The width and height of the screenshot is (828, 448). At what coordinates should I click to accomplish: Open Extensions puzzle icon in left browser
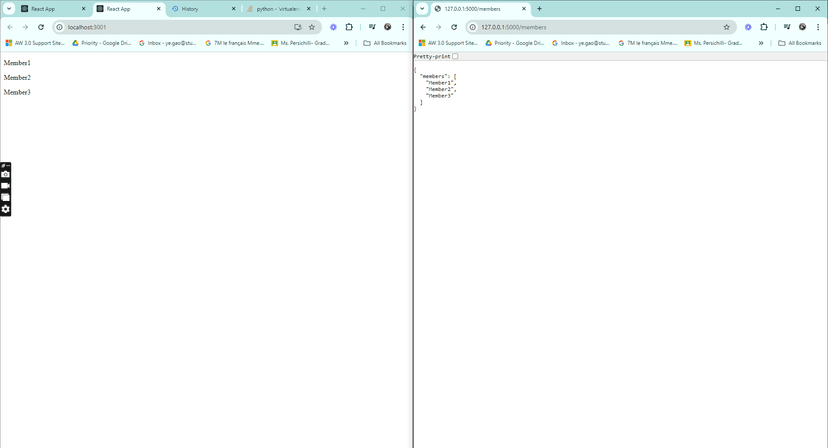point(349,27)
